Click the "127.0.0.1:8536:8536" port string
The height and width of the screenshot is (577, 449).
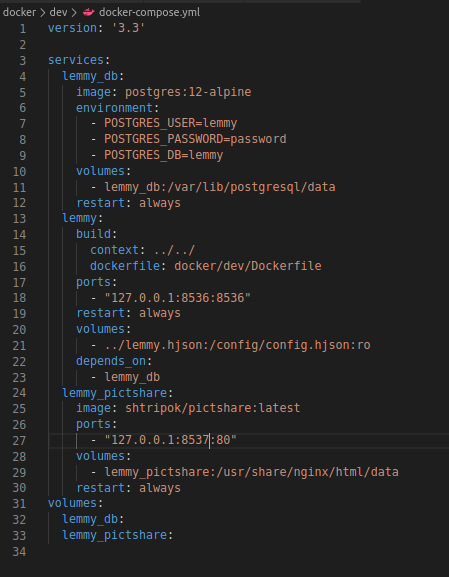177,297
